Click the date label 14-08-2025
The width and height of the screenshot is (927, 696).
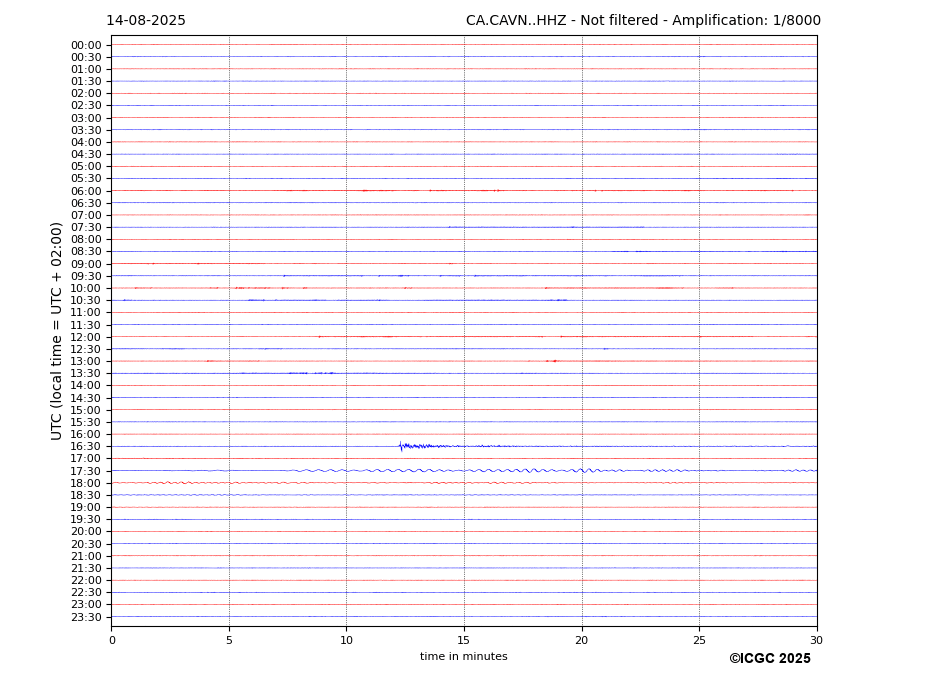tap(145, 21)
